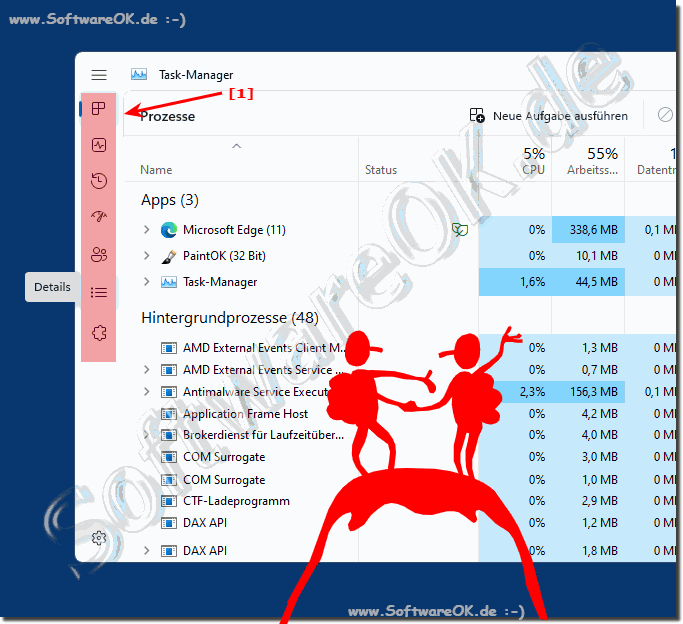Viewport: 683px width, 624px height.
Task: Click the 156,3 MB memory cell
Action: [x=588, y=392]
